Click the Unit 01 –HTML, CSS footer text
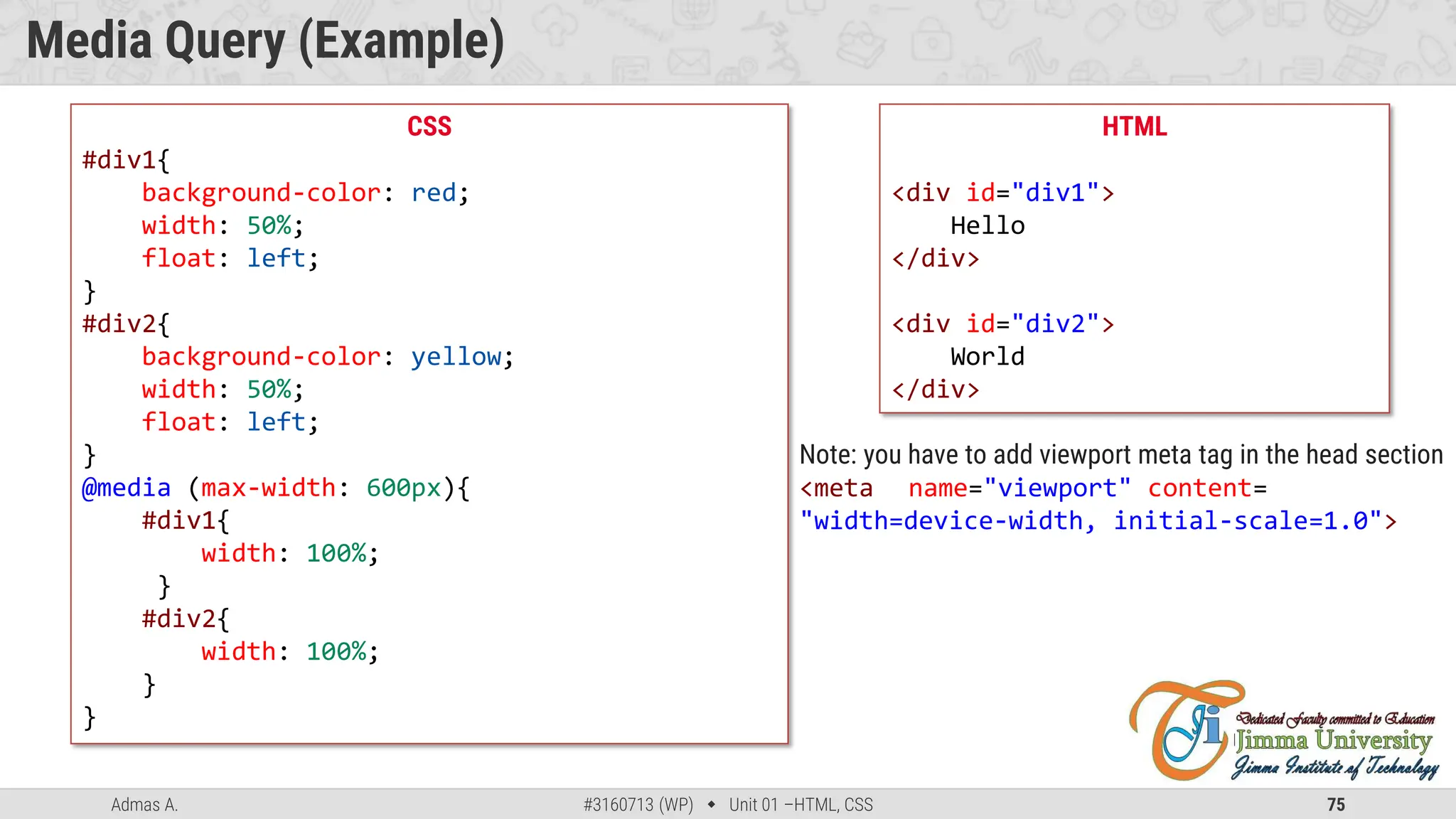 pos(801,805)
